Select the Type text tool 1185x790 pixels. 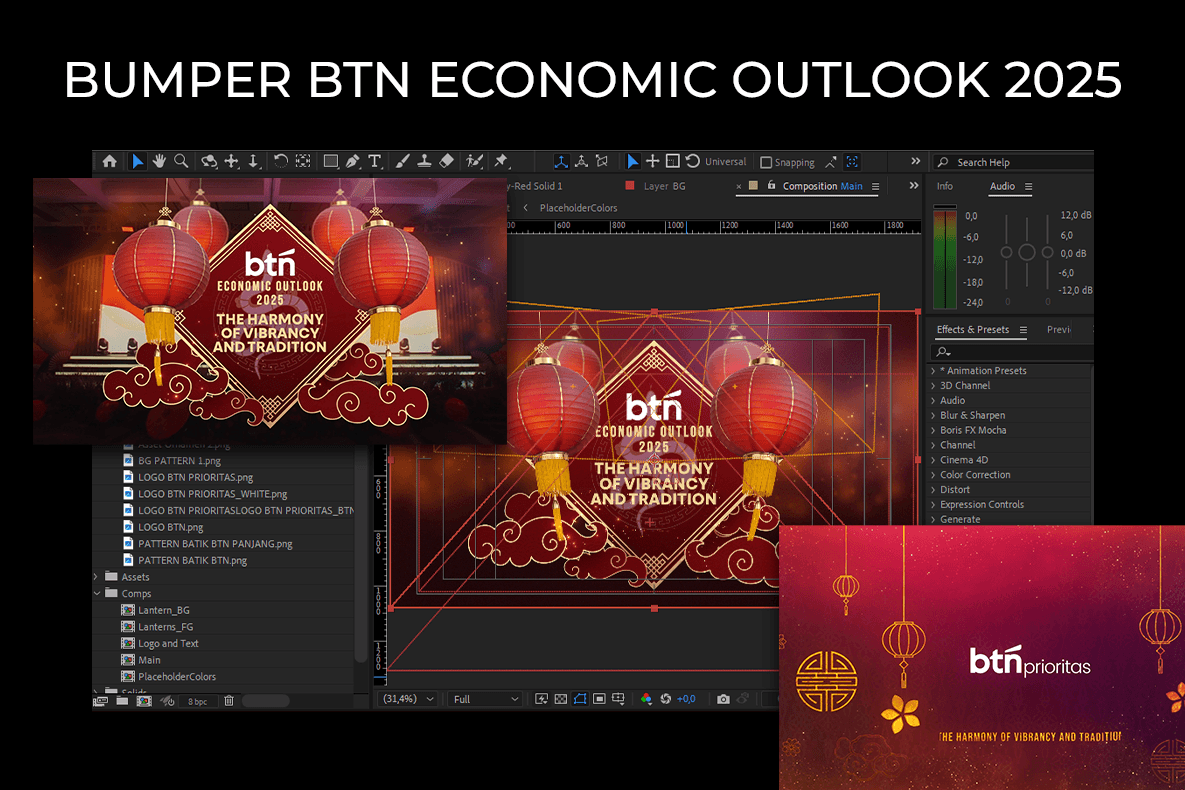pos(375,161)
